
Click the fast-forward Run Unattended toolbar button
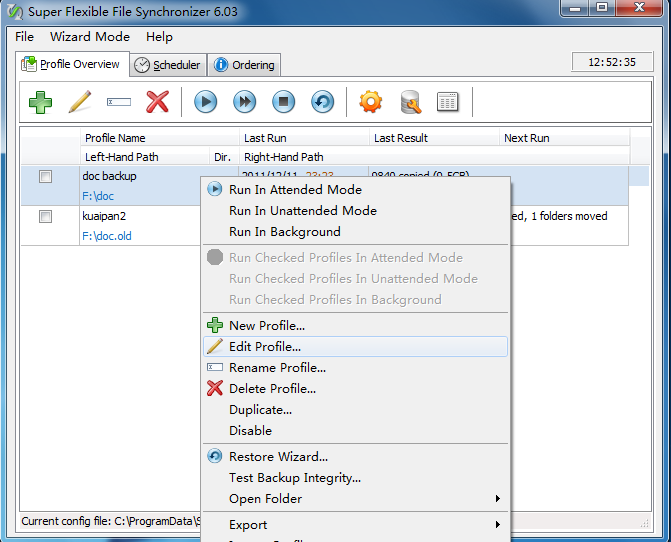[x=245, y=102]
